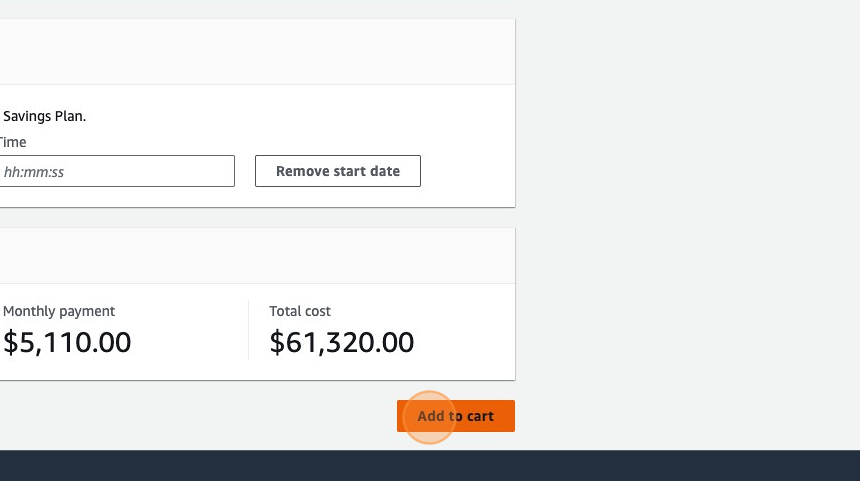Click the gray header strip of the cost summary panel

(250, 256)
